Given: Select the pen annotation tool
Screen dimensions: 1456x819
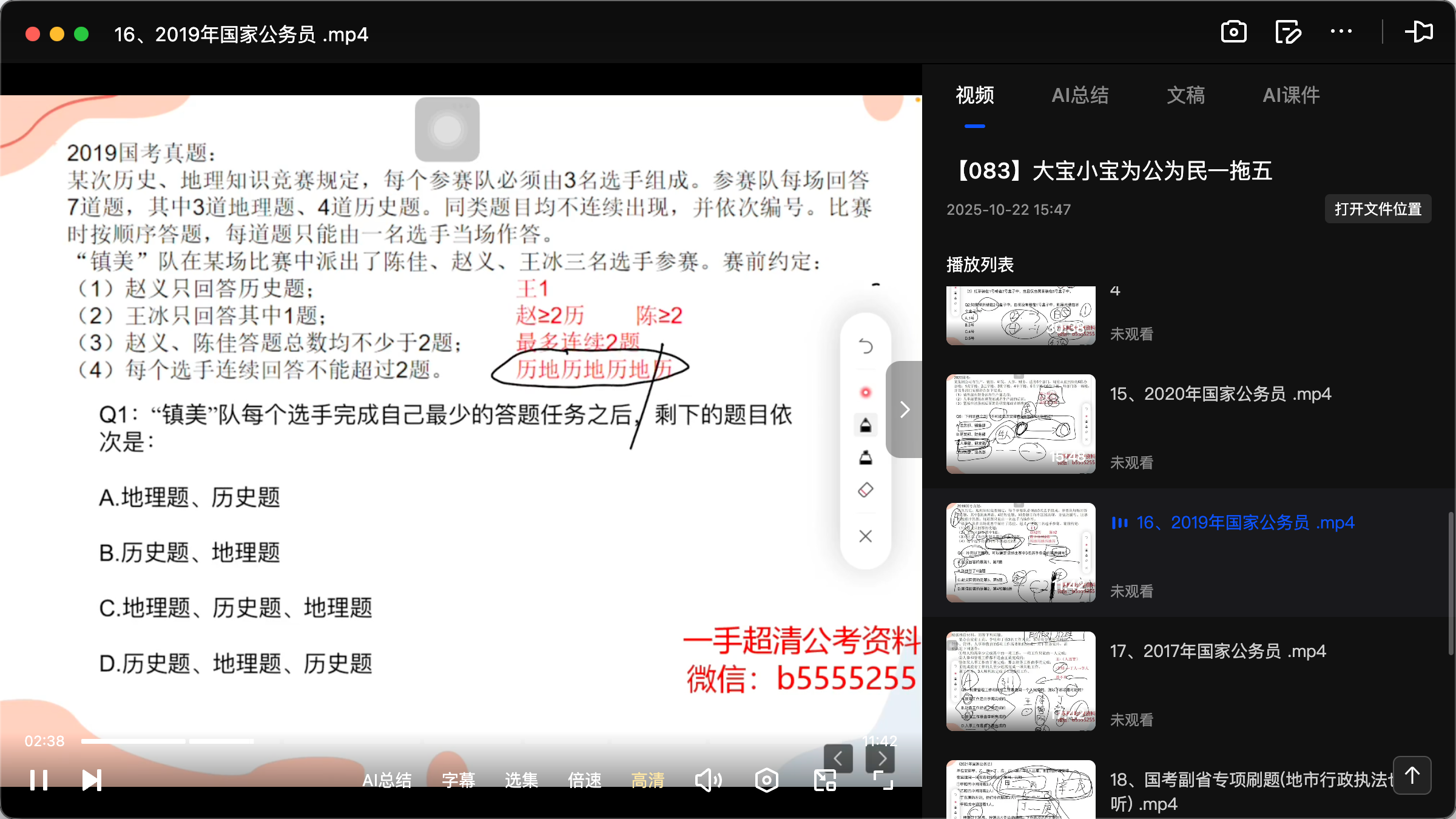Looking at the screenshot, I should click(x=866, y=425).
